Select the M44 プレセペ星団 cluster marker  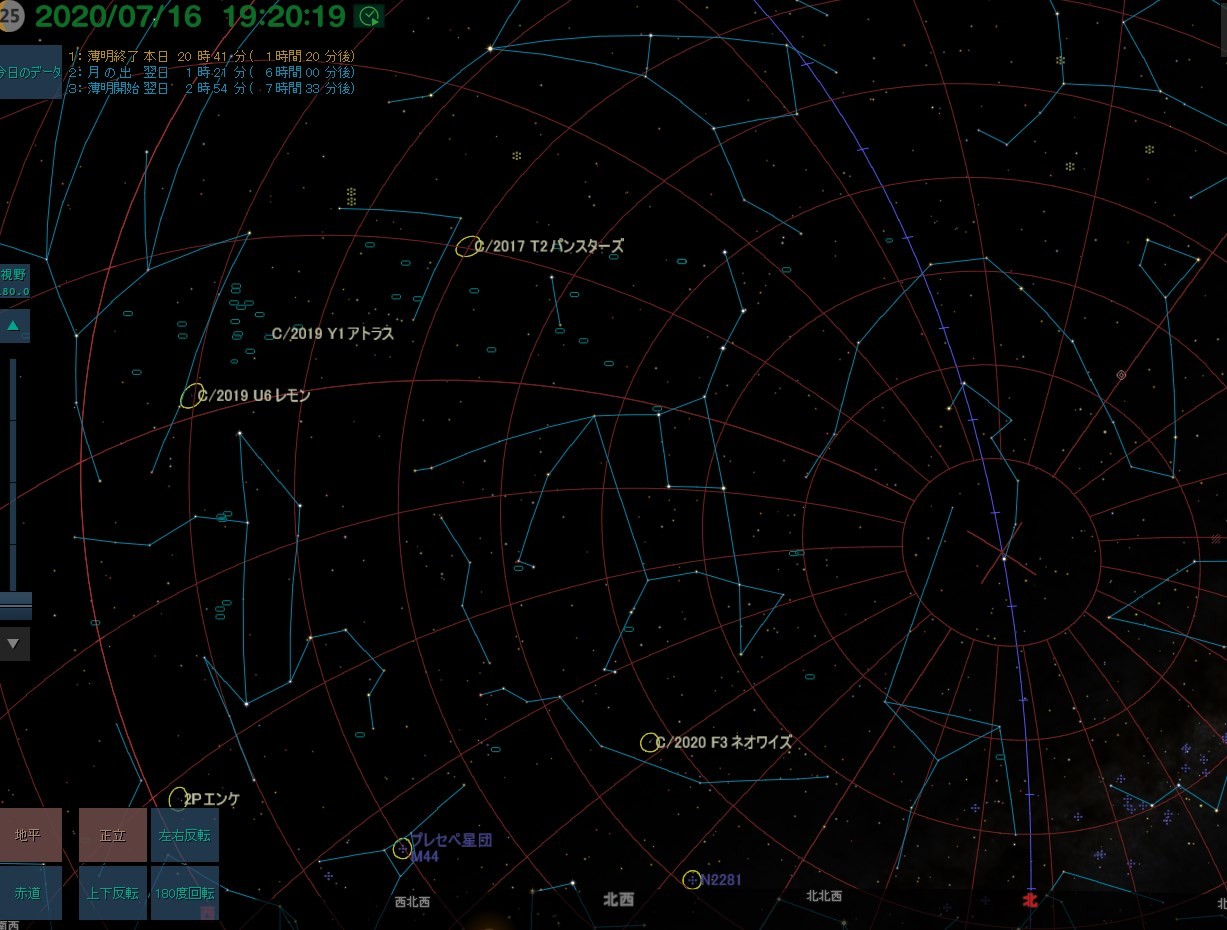(x=402, y=849)
